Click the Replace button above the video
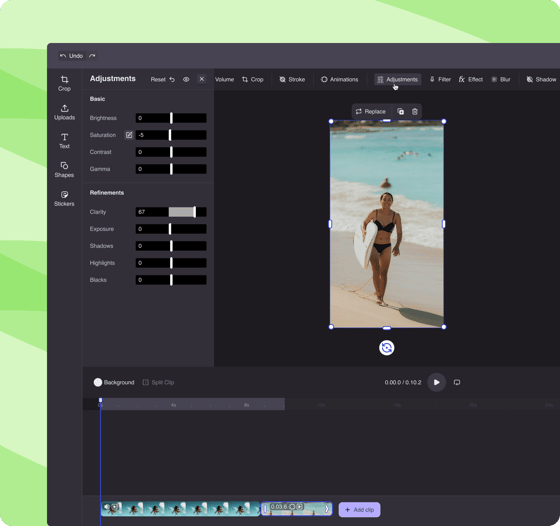Image resolution: width=560 pixels, height=526 pixels. point(371,111)
